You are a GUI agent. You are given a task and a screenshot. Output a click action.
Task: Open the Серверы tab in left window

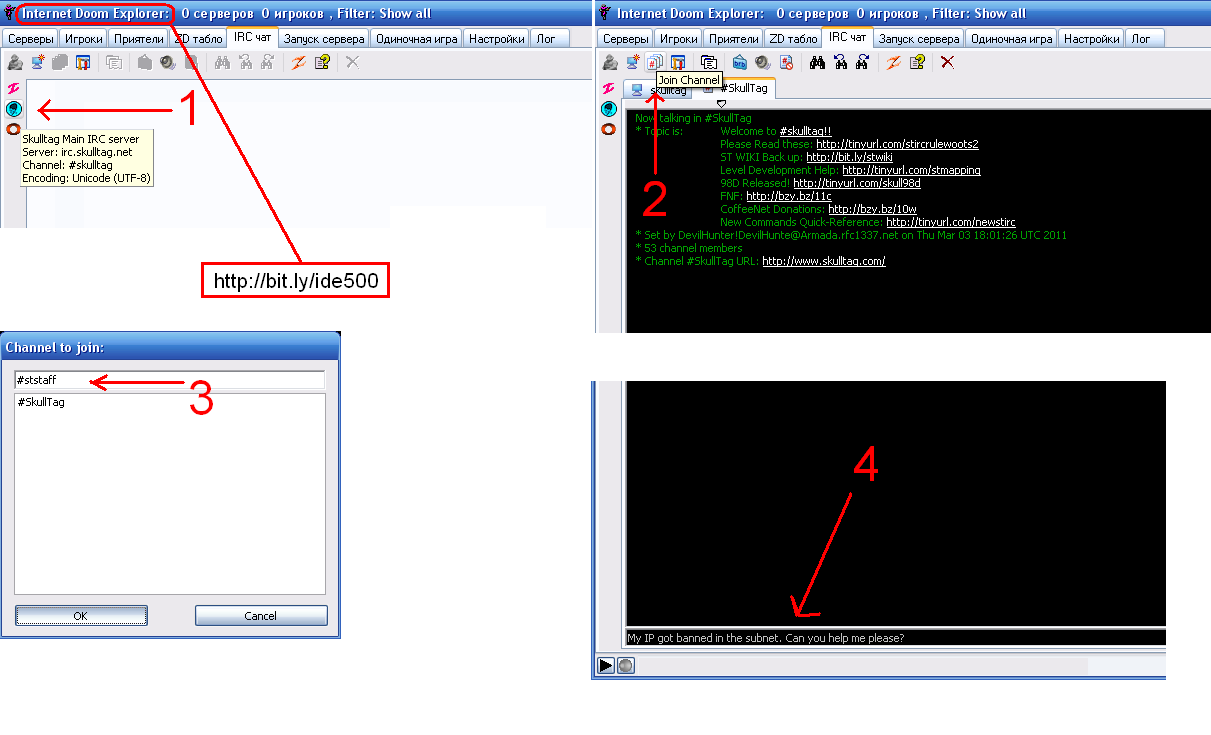click(30, 39)
